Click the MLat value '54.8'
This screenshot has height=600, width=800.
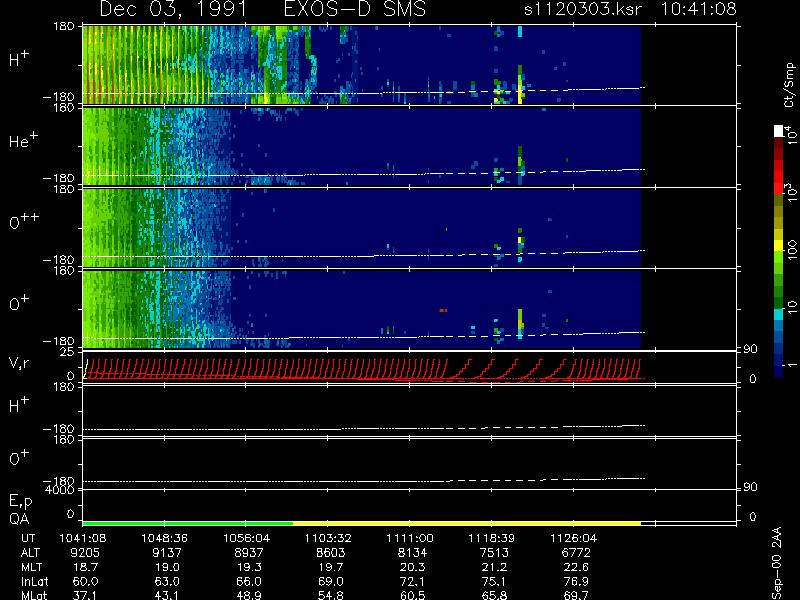pyautogui.click(x=331, y=595)
